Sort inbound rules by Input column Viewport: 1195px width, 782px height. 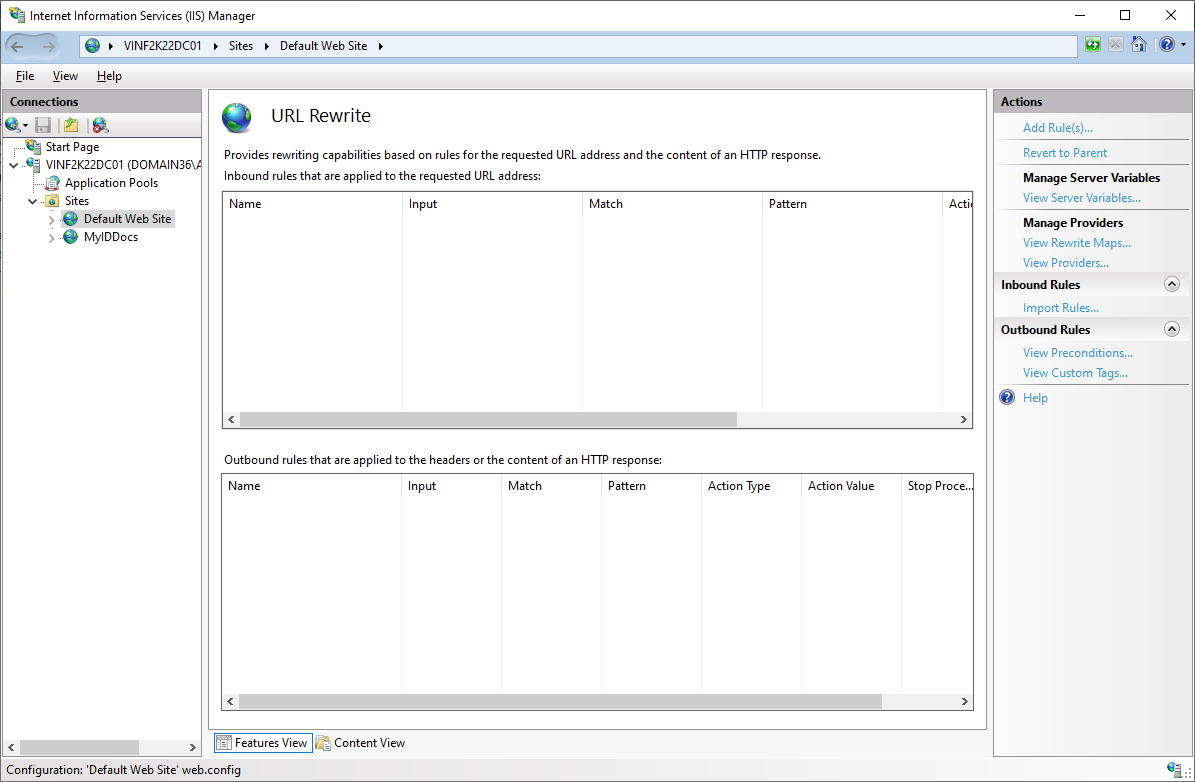point(492,204)
